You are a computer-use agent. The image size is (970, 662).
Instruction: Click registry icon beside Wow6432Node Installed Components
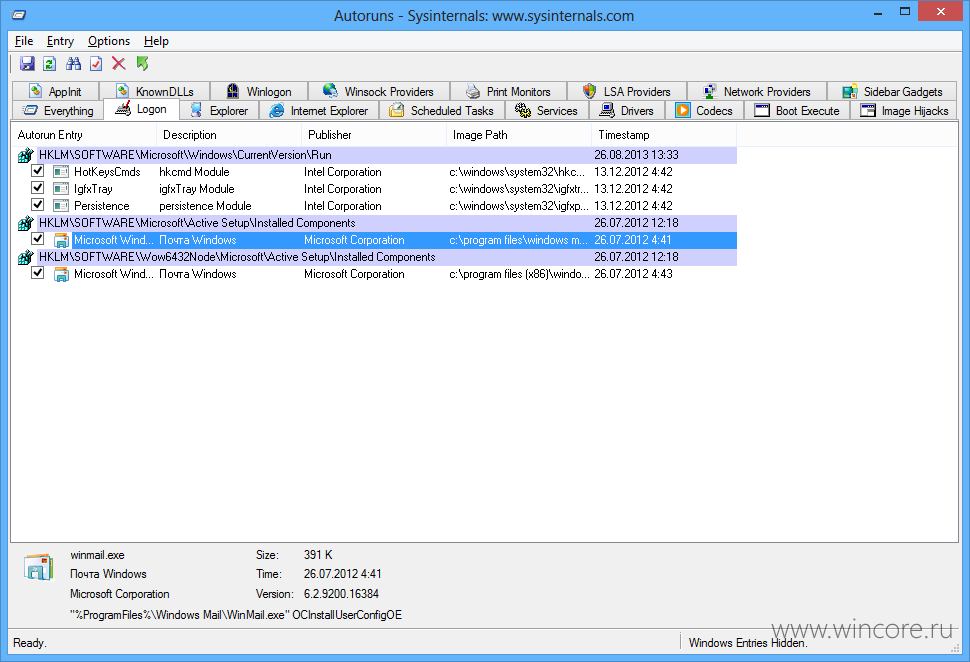tap(25, 257)
